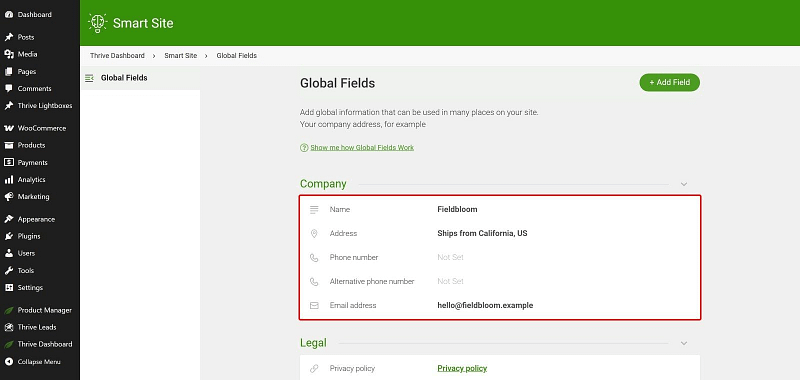
Task: Click the Pages icon in sidebar
Action: point(9,72)
